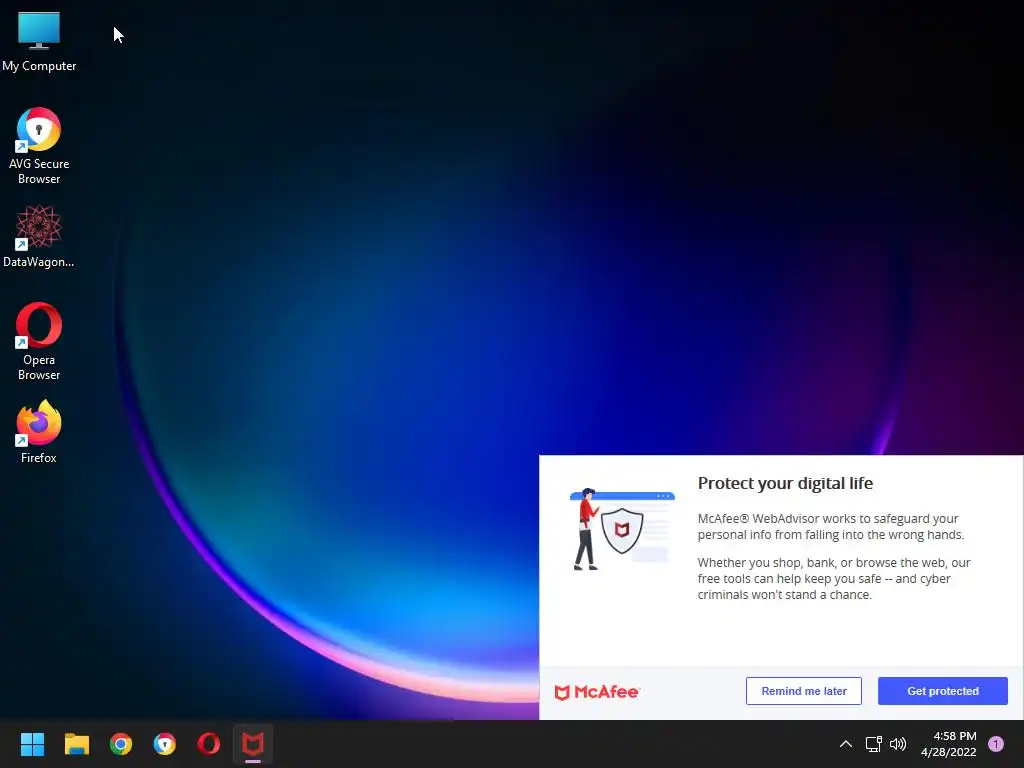Click the 4/28/2022 date in the taskbar
The height and width of the screenshot is (768, 1024).
coord(948,752)
